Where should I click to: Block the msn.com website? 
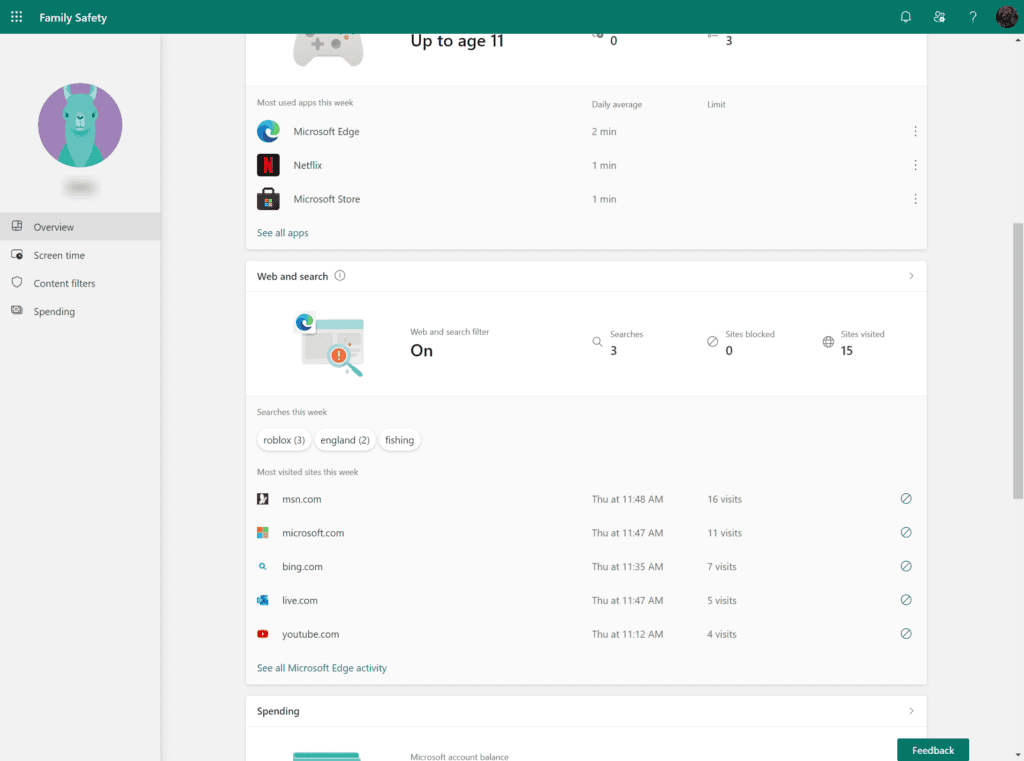click(906, 498)
